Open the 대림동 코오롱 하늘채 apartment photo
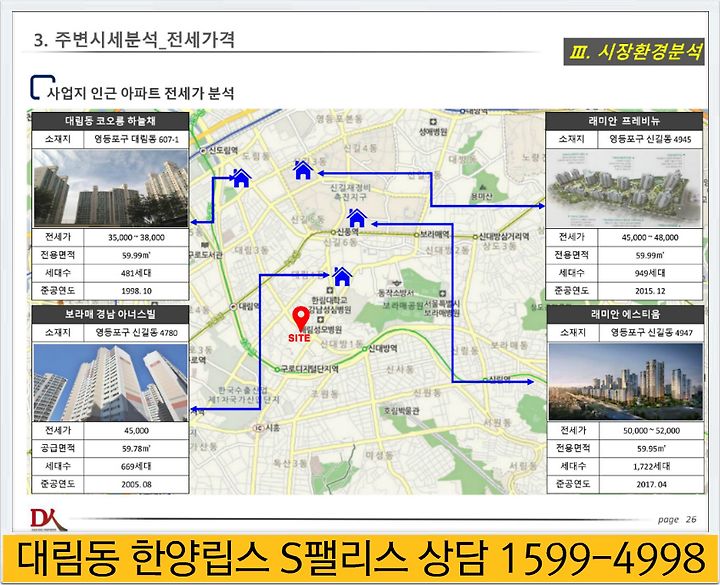720x585 pixels. tap(110, 188)
